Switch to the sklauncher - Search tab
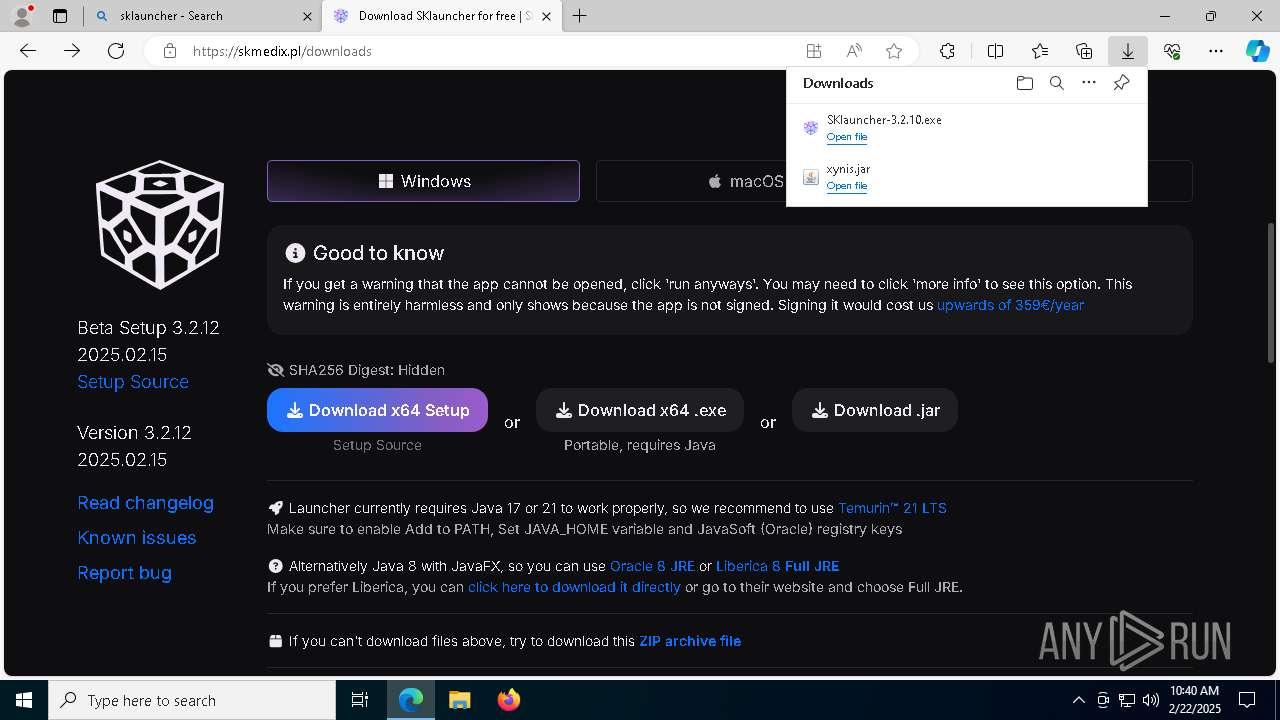This screenshot has height=720, width=1280. pyautogui.click(x=202, y=16)
